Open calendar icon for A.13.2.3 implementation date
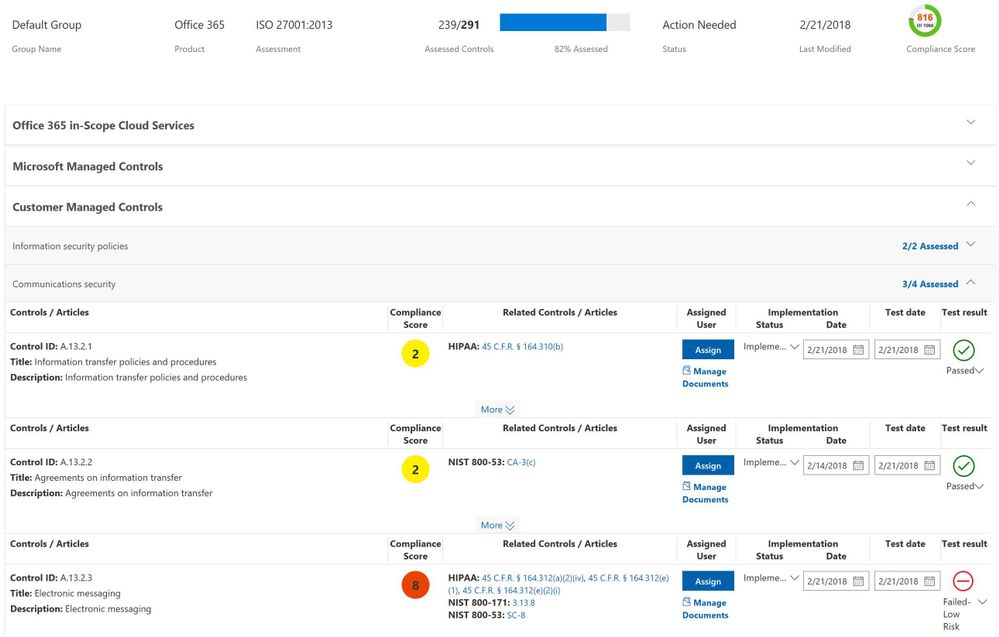Image resolution: width=999 pixels, height=637 pixels. 858,581
